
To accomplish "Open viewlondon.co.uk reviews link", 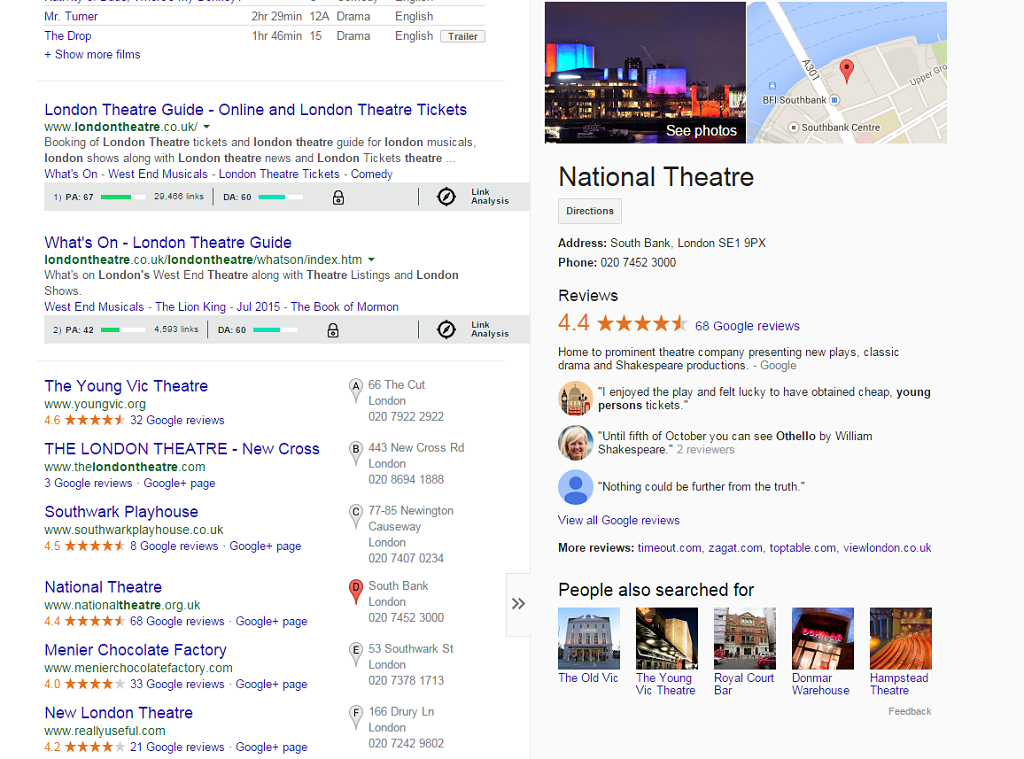I will [887, 548].
